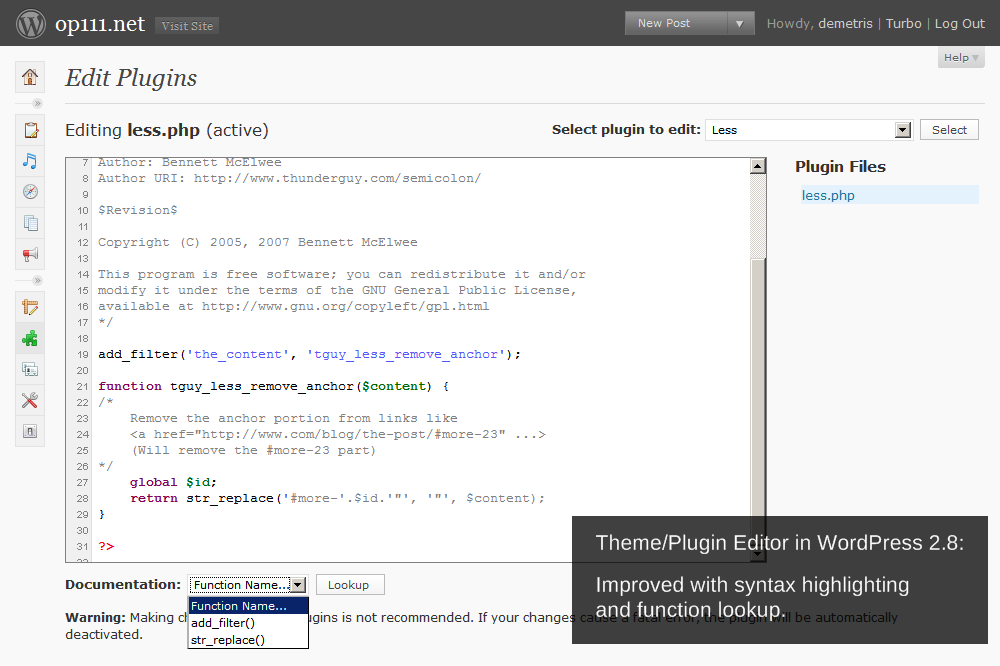The width and height of the screenshot is (1000, 666).
Task: Click the New Post button
Action: [676, 24]
